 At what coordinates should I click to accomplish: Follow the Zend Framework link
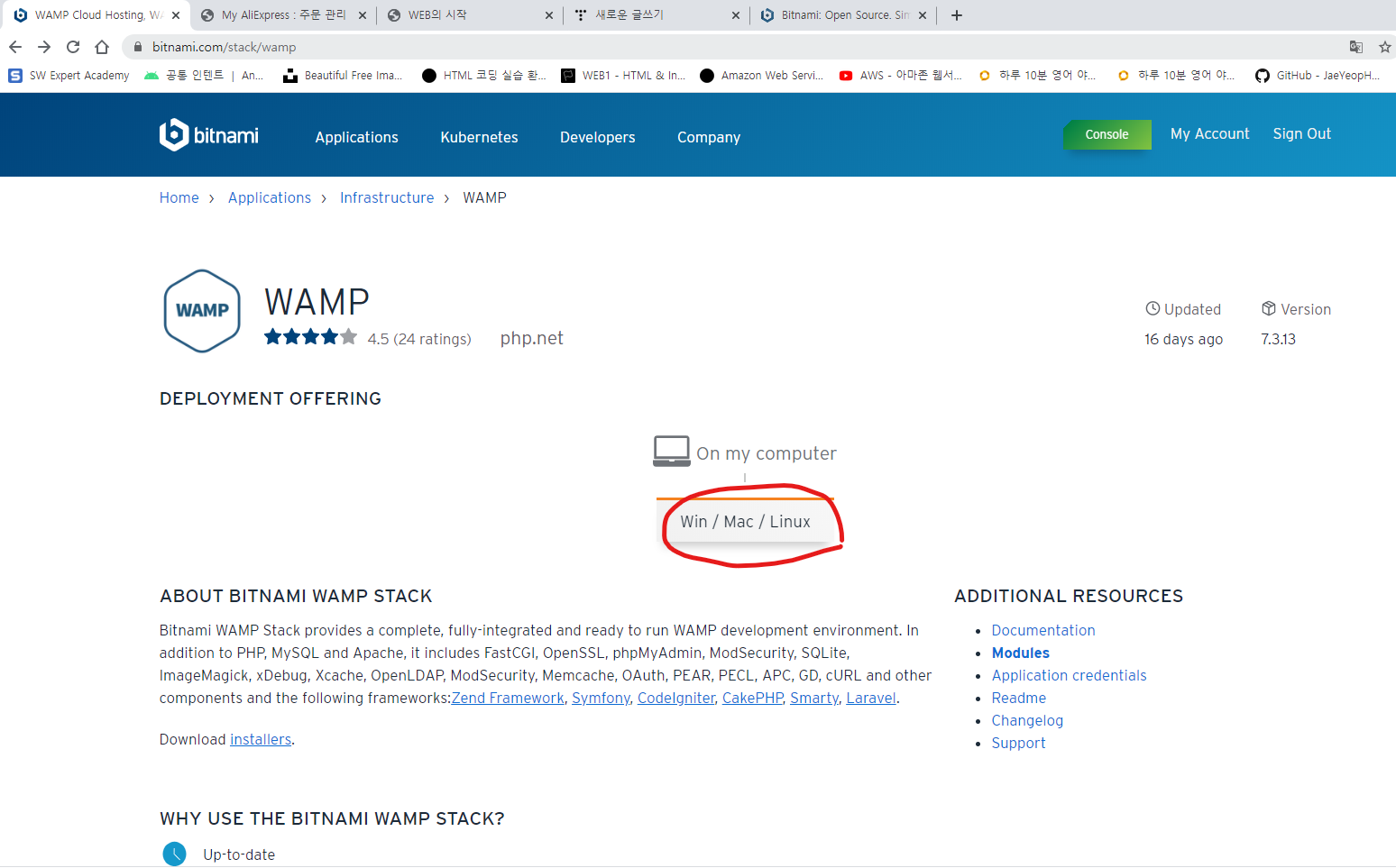pos(508,698)
